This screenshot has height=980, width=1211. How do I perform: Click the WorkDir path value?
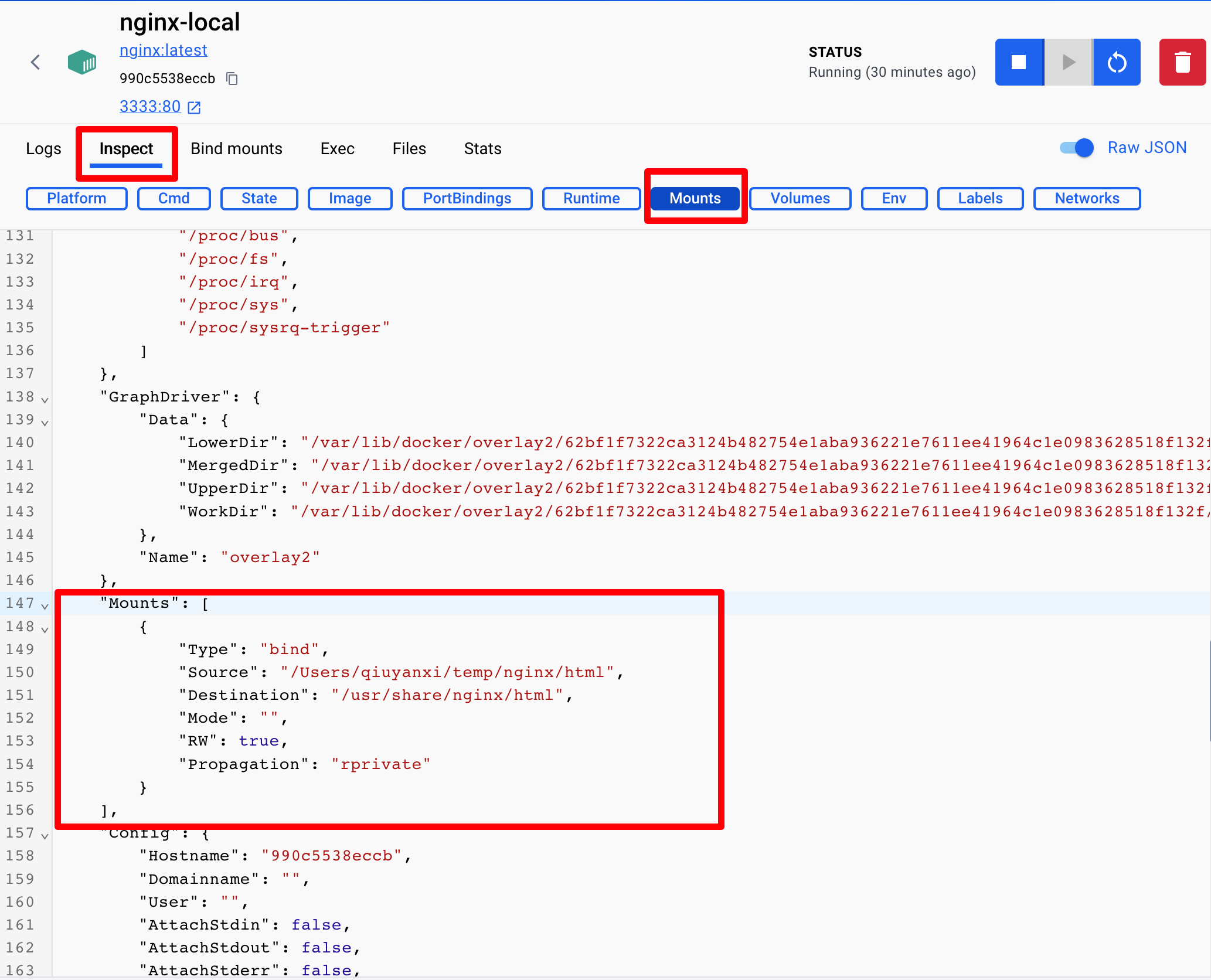750,512
